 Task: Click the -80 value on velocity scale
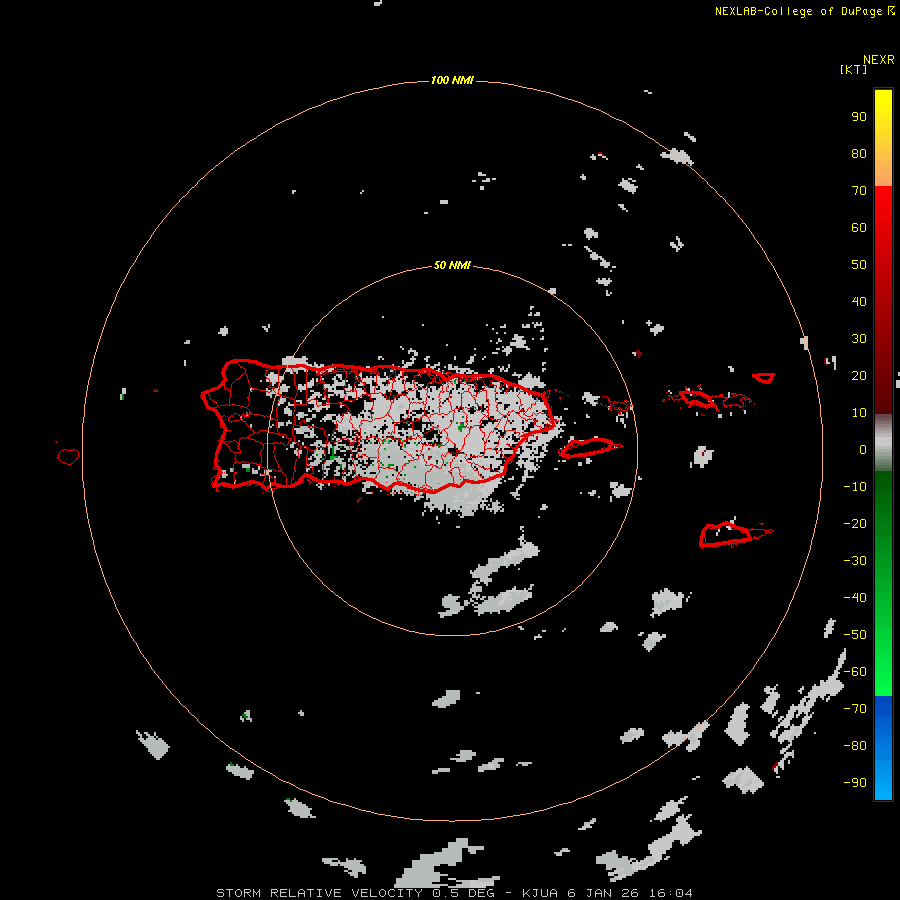click(855, 746)
